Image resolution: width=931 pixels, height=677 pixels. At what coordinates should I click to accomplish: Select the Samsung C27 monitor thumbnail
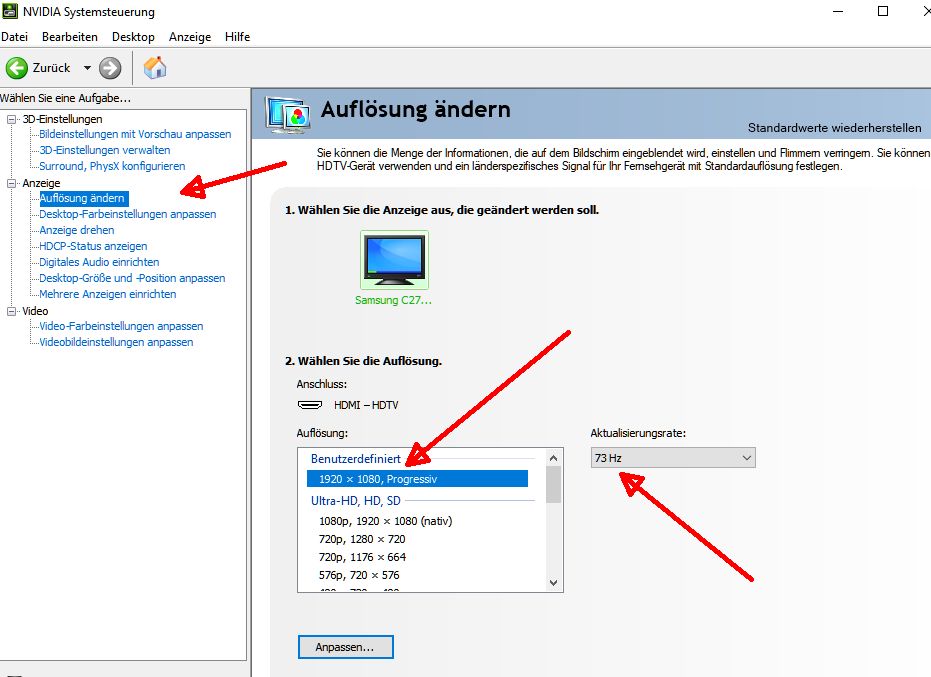click(x=394, y=260)
